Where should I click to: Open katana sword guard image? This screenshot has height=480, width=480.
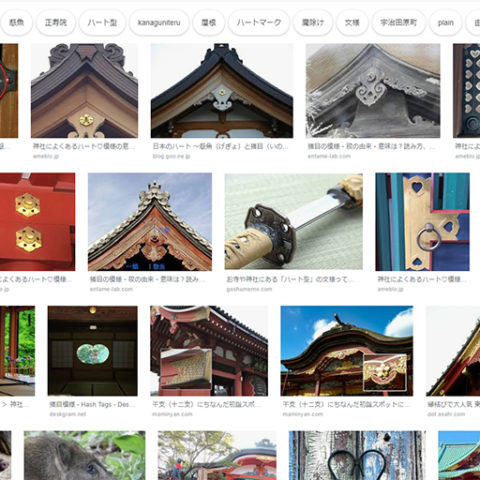click(x=293, y=221)
